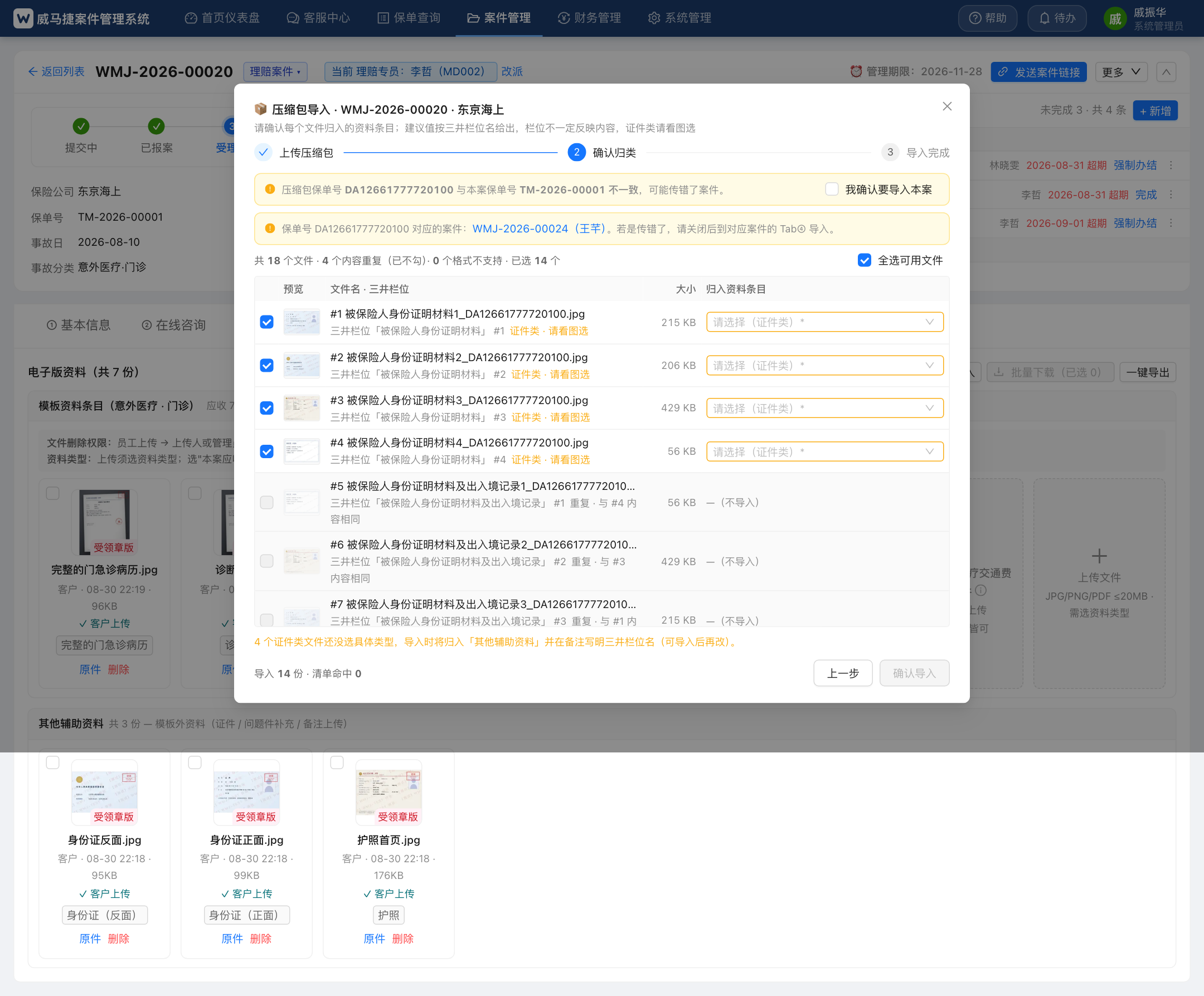Uncheck file #1 被保险人身份证明材料1
1204x996 pixels.
pos(266,322)
